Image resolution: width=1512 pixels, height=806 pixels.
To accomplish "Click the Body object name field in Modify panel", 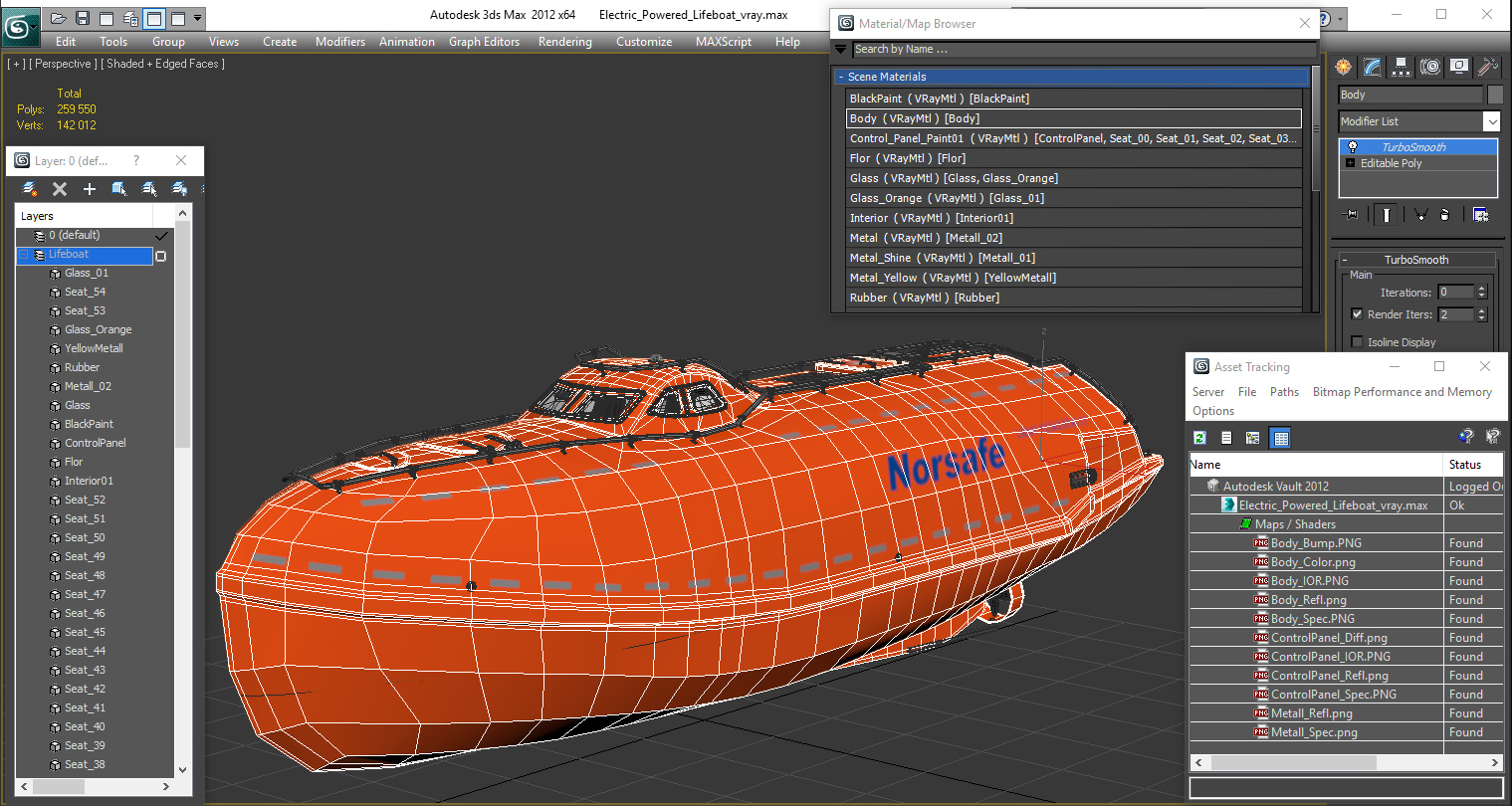I will coord(1410,95).
